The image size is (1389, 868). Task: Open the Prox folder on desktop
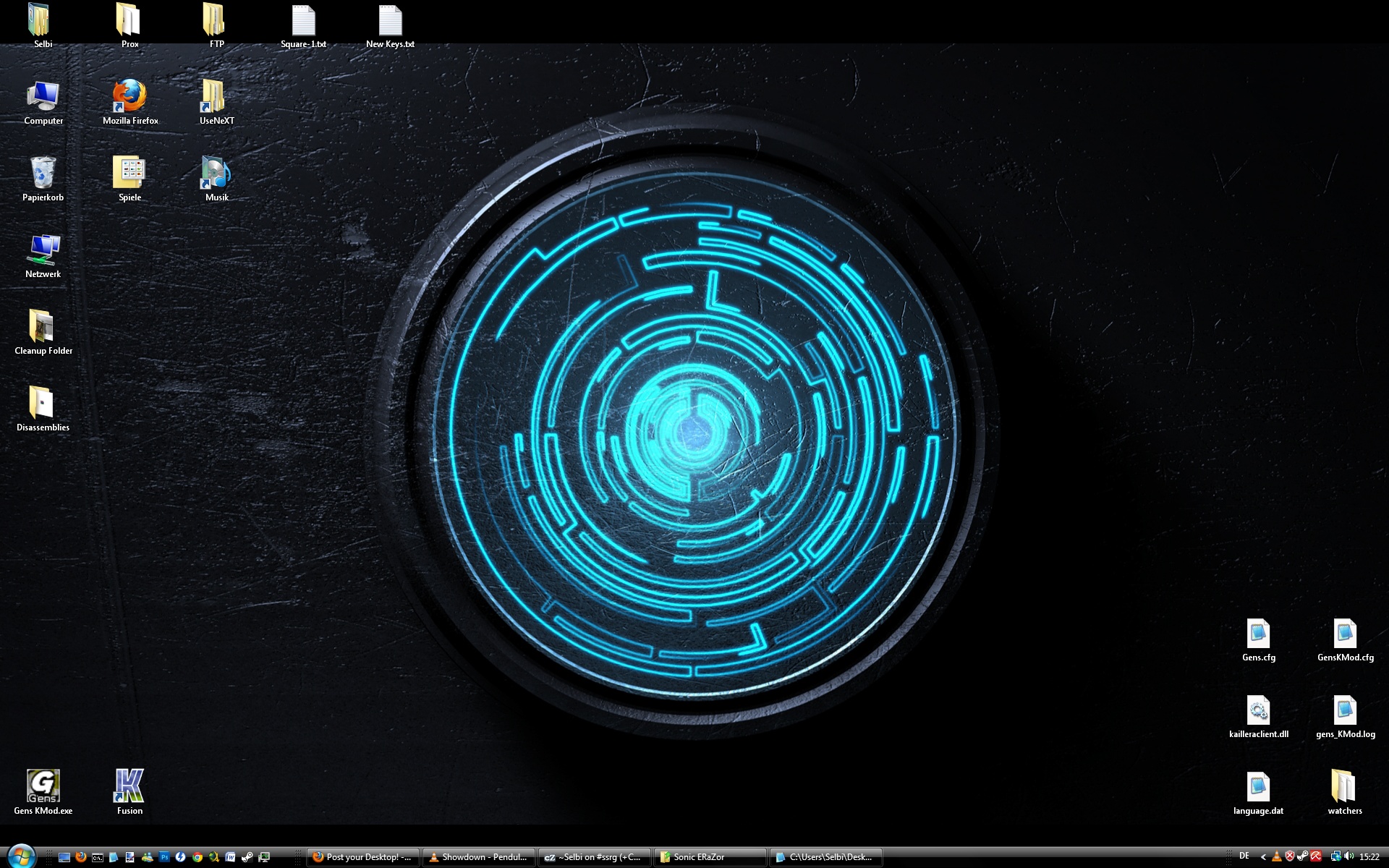[x=129, y=26]
